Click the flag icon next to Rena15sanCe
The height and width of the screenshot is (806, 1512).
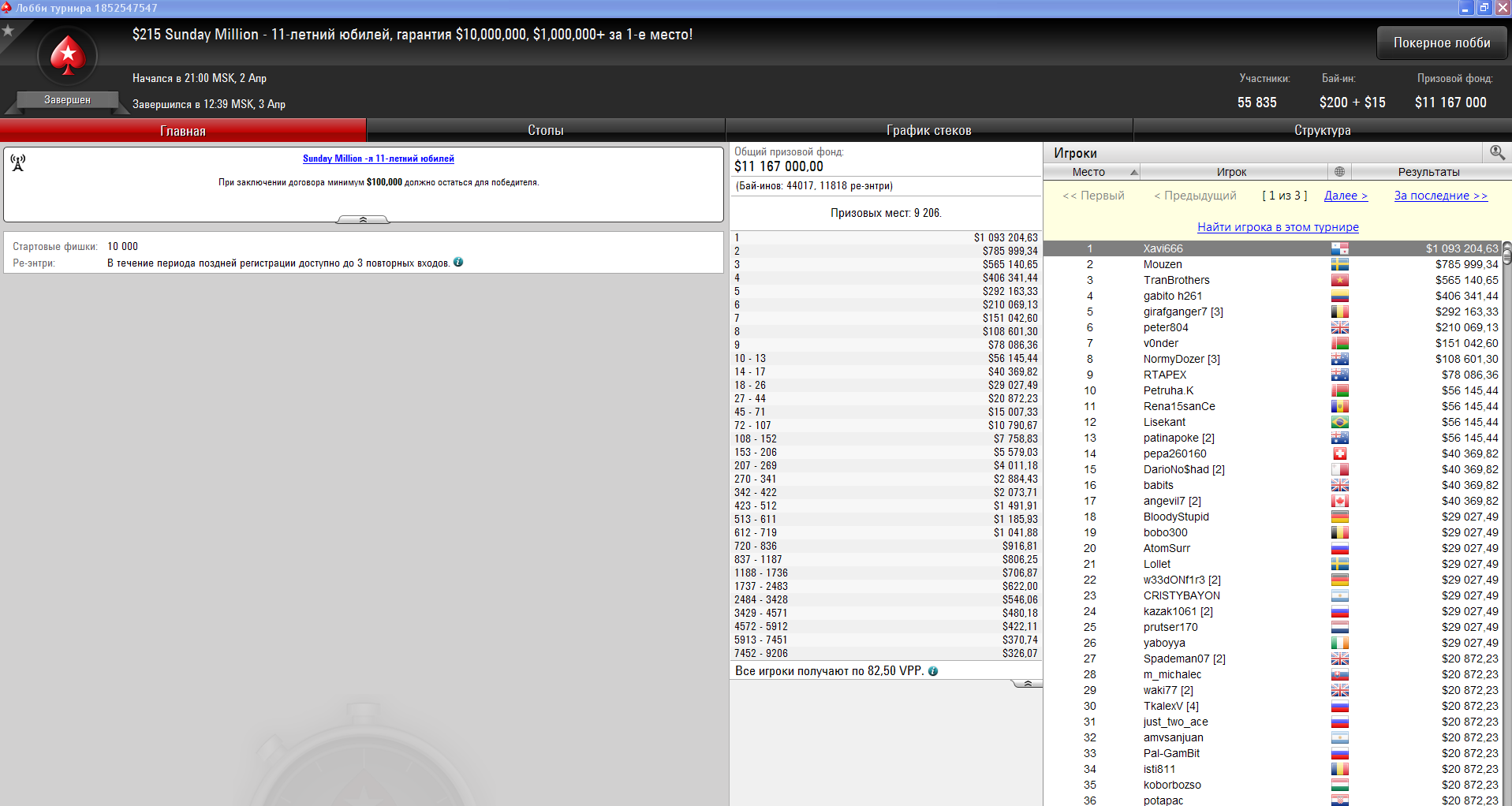point(1339,406)
